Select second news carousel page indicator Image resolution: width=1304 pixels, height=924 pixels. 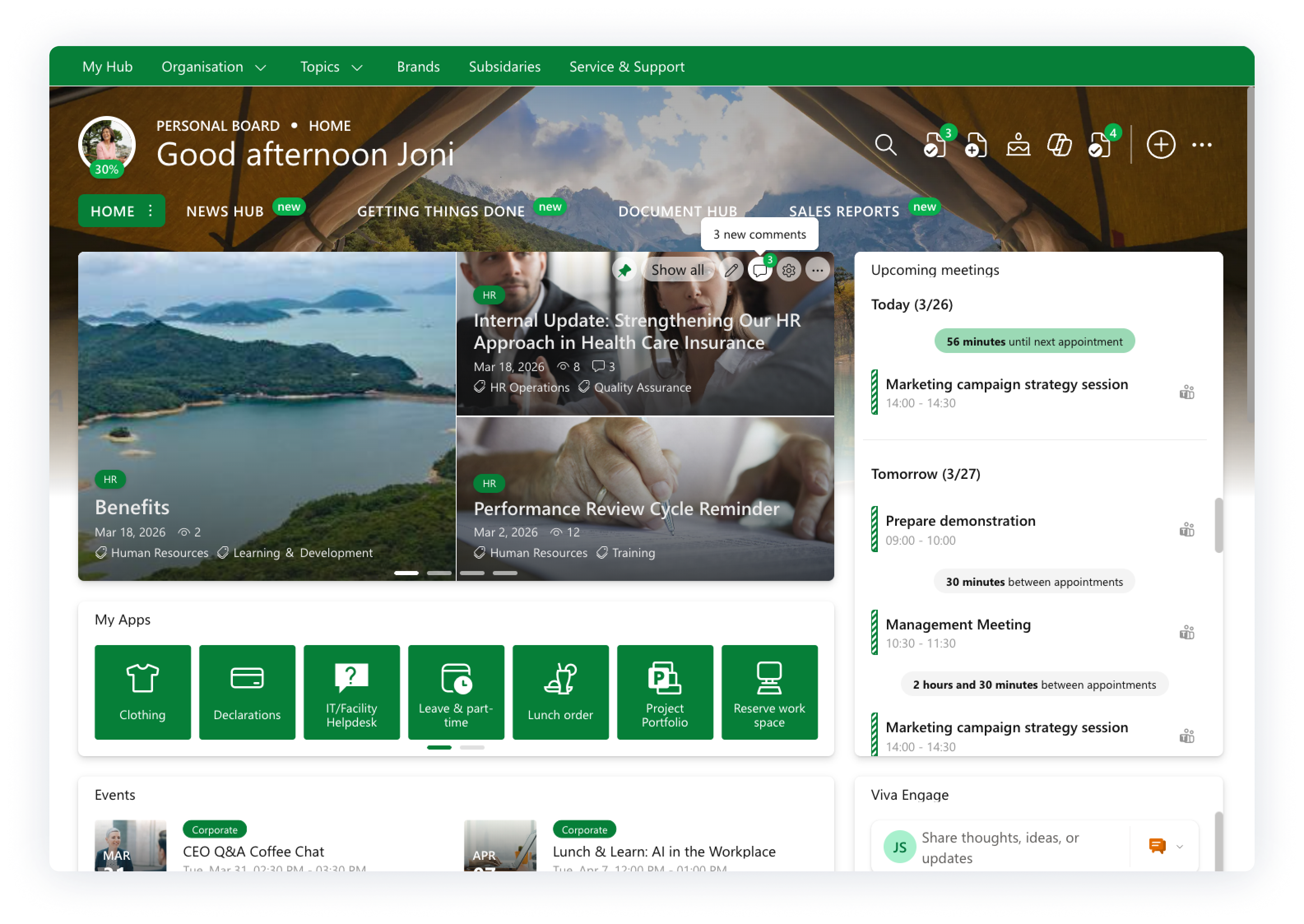click(439, 573)
